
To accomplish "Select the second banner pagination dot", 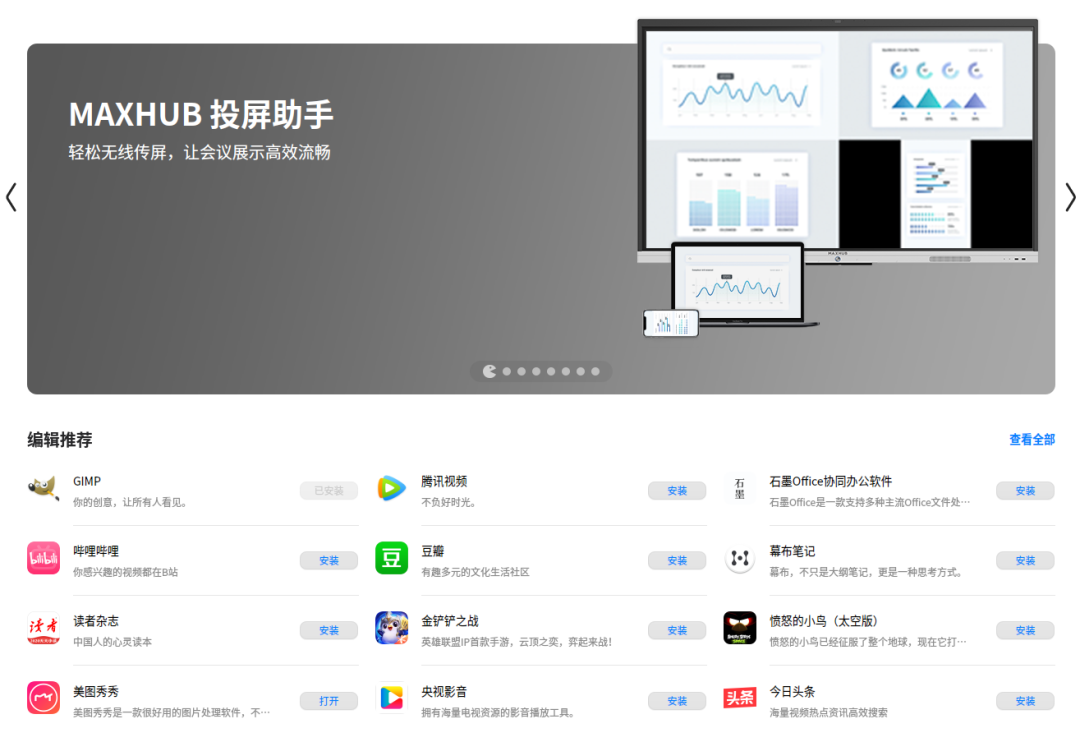I will click(507, 371).
